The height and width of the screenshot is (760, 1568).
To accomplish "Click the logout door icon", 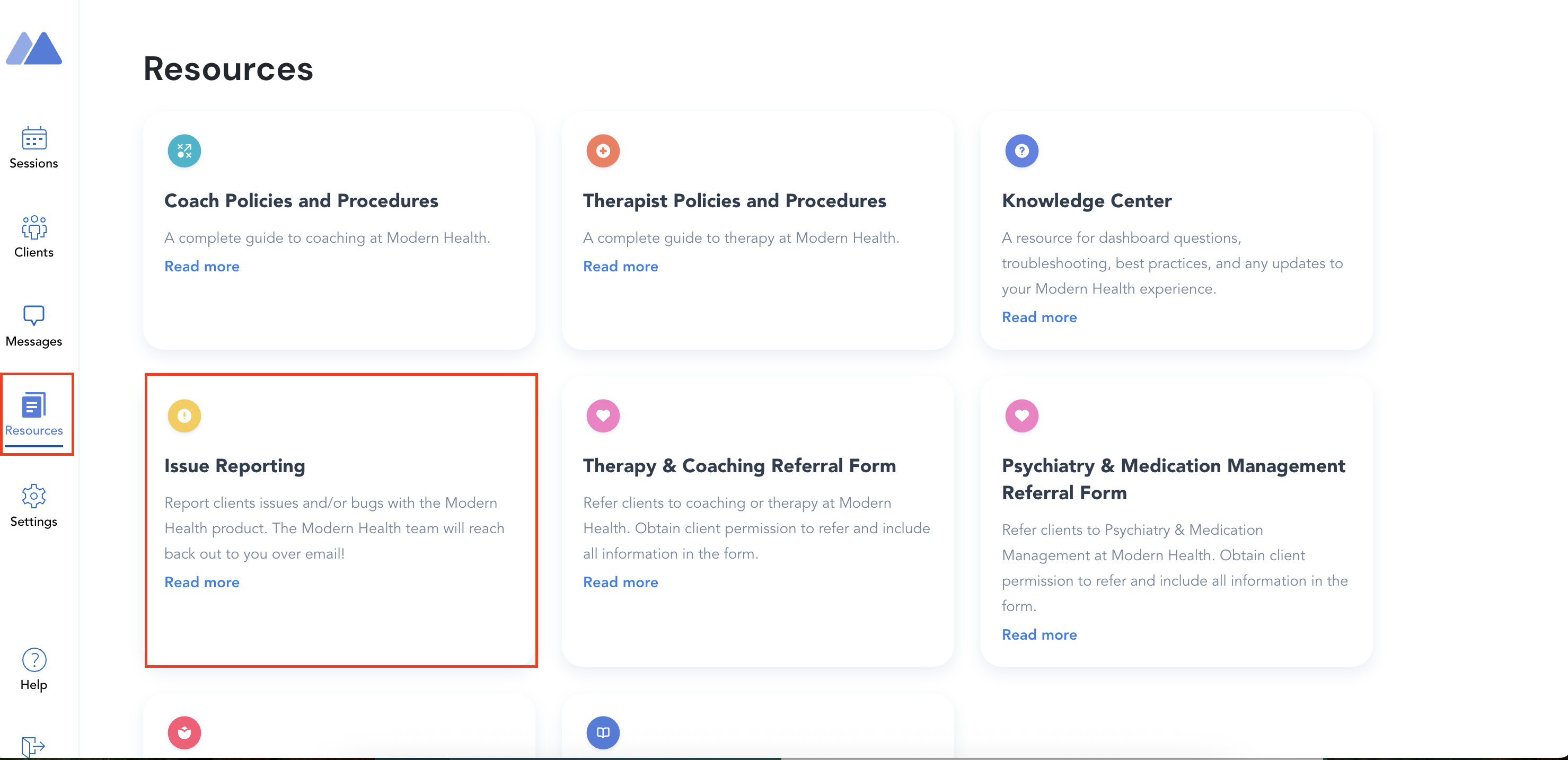I will [33, 746].
